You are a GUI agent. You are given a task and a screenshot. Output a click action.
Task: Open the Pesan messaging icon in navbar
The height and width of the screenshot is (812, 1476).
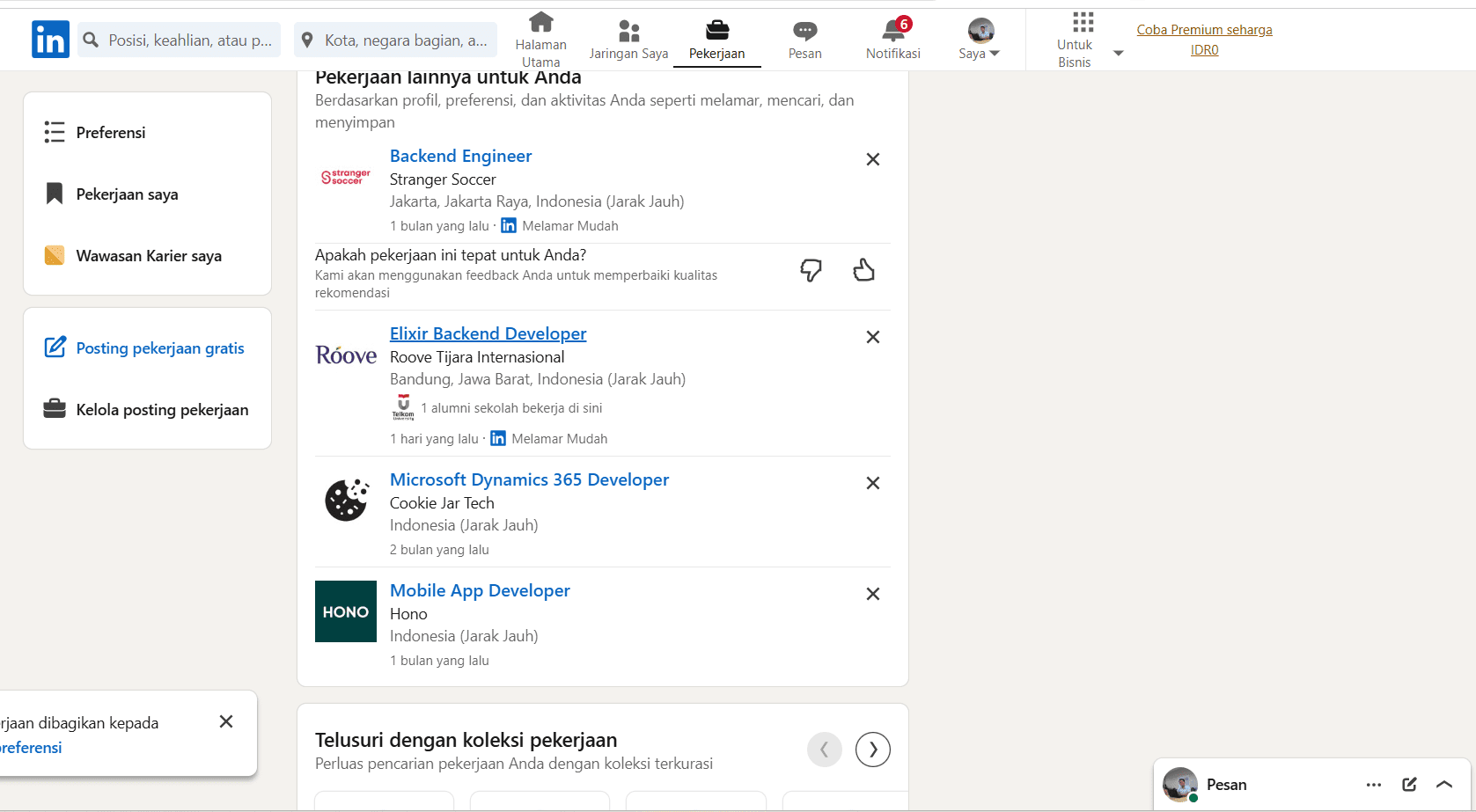click(x=804, y=40)
